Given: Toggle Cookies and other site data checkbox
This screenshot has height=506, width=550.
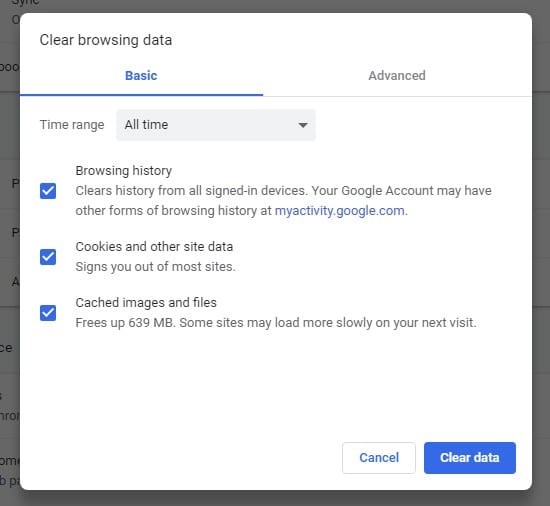Looking at the screenshot, I should 48,257.
